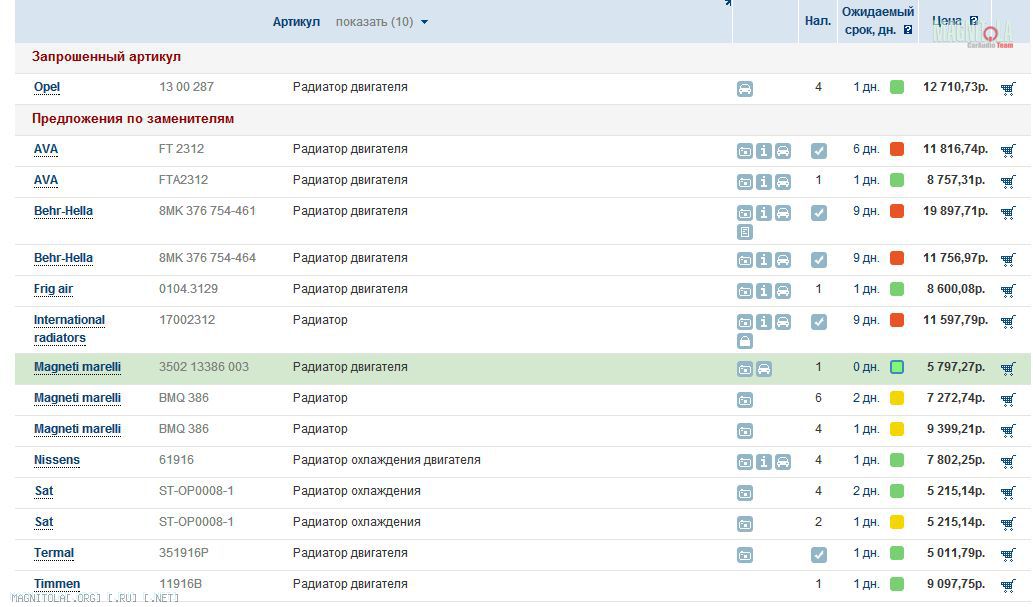The image size is (1033, 607).
Task: Click the 'Предложения по заменителям' section heading
Action: (x=133, y=119)
